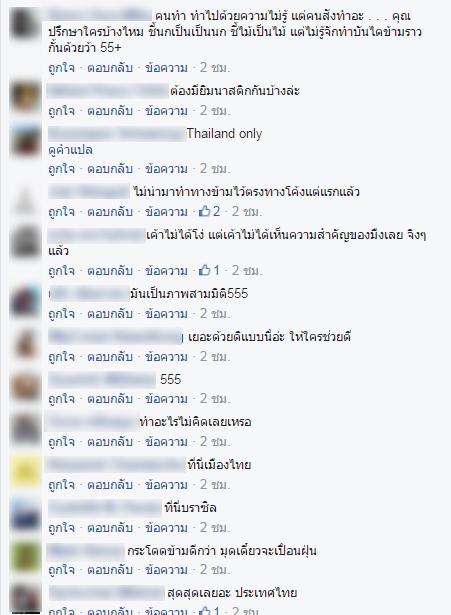Click 'ข้อความ' under the 'ทำอะไรไม่คิดเลยเหรอ' comment
The image size is (451, 615).
click(166, 442)
